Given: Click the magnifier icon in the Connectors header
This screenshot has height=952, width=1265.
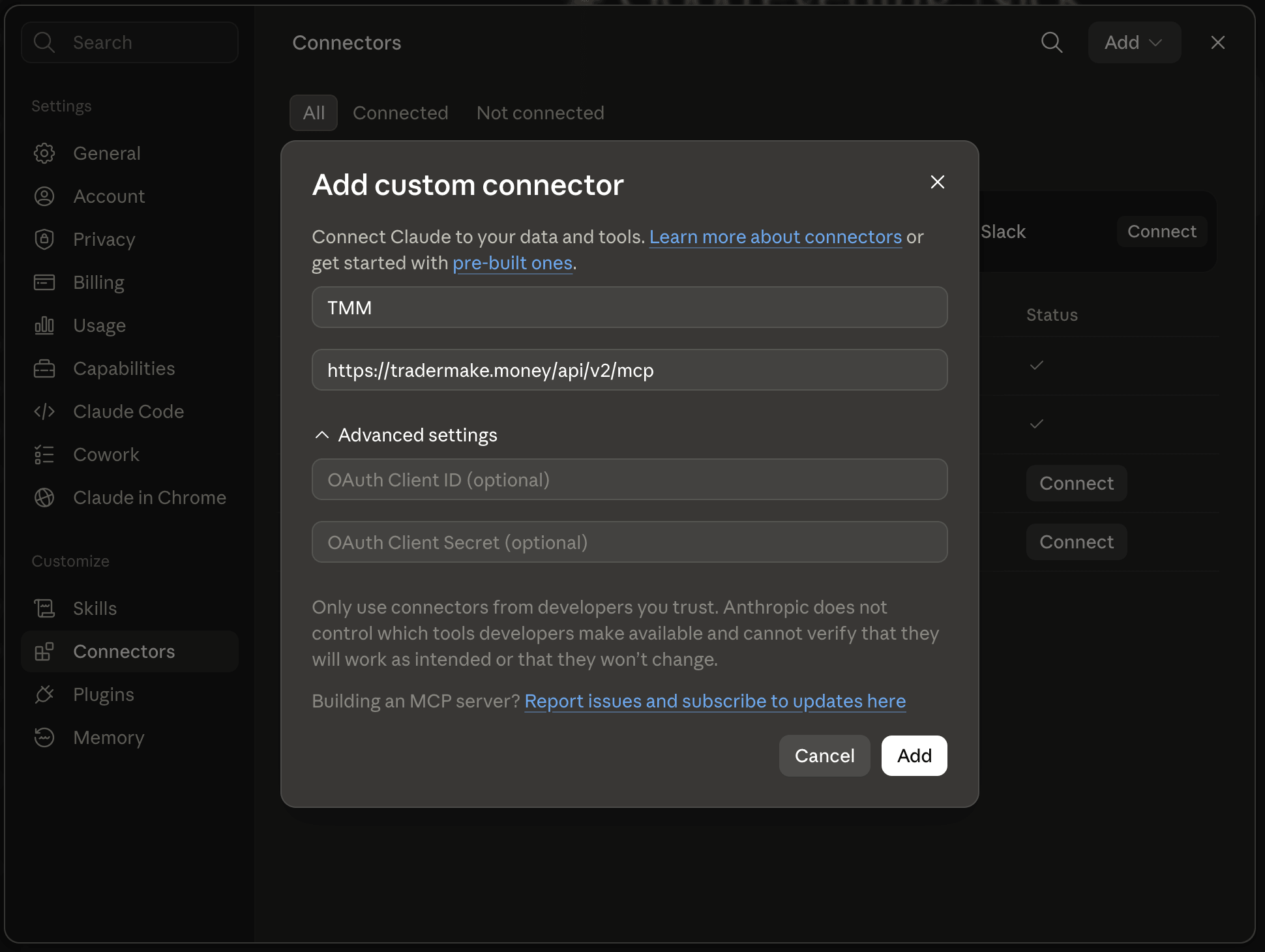Looking at the screenshot, I should point(1052,42).
